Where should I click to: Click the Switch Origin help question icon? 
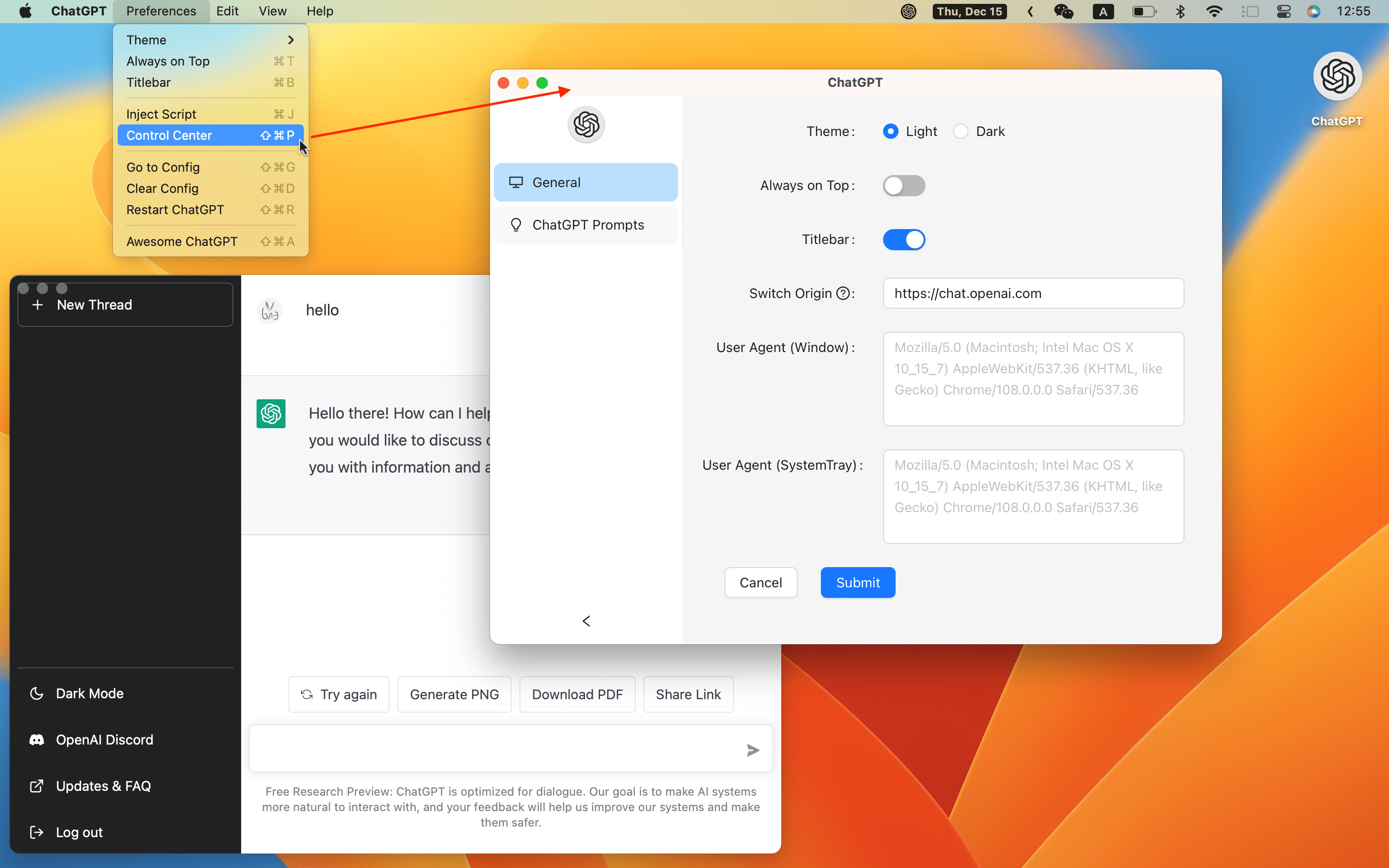pyautogui.click(x=843, y=293)
